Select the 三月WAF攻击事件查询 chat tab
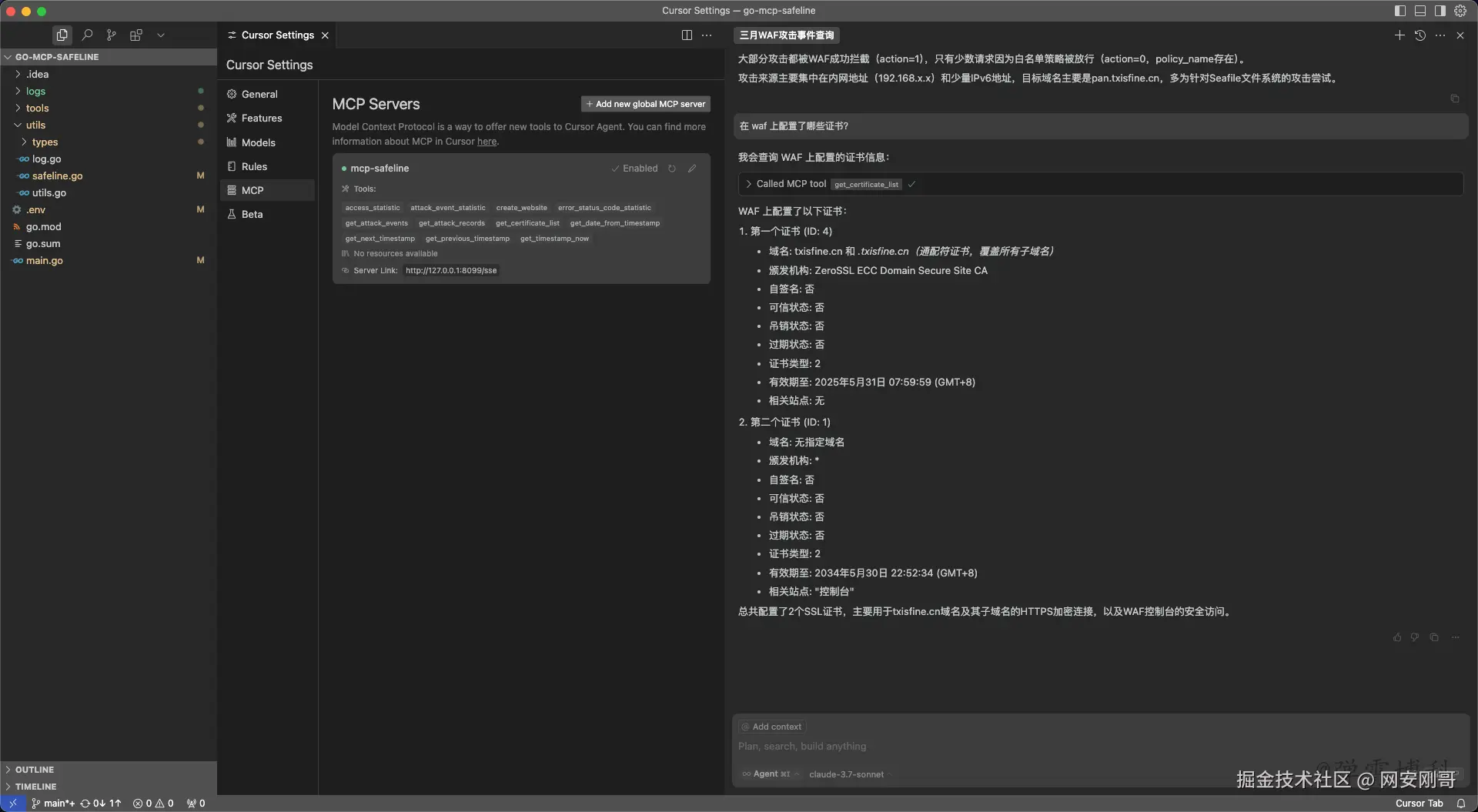The width and height of the screenshot is (1478, 812). tap(786, 35)
